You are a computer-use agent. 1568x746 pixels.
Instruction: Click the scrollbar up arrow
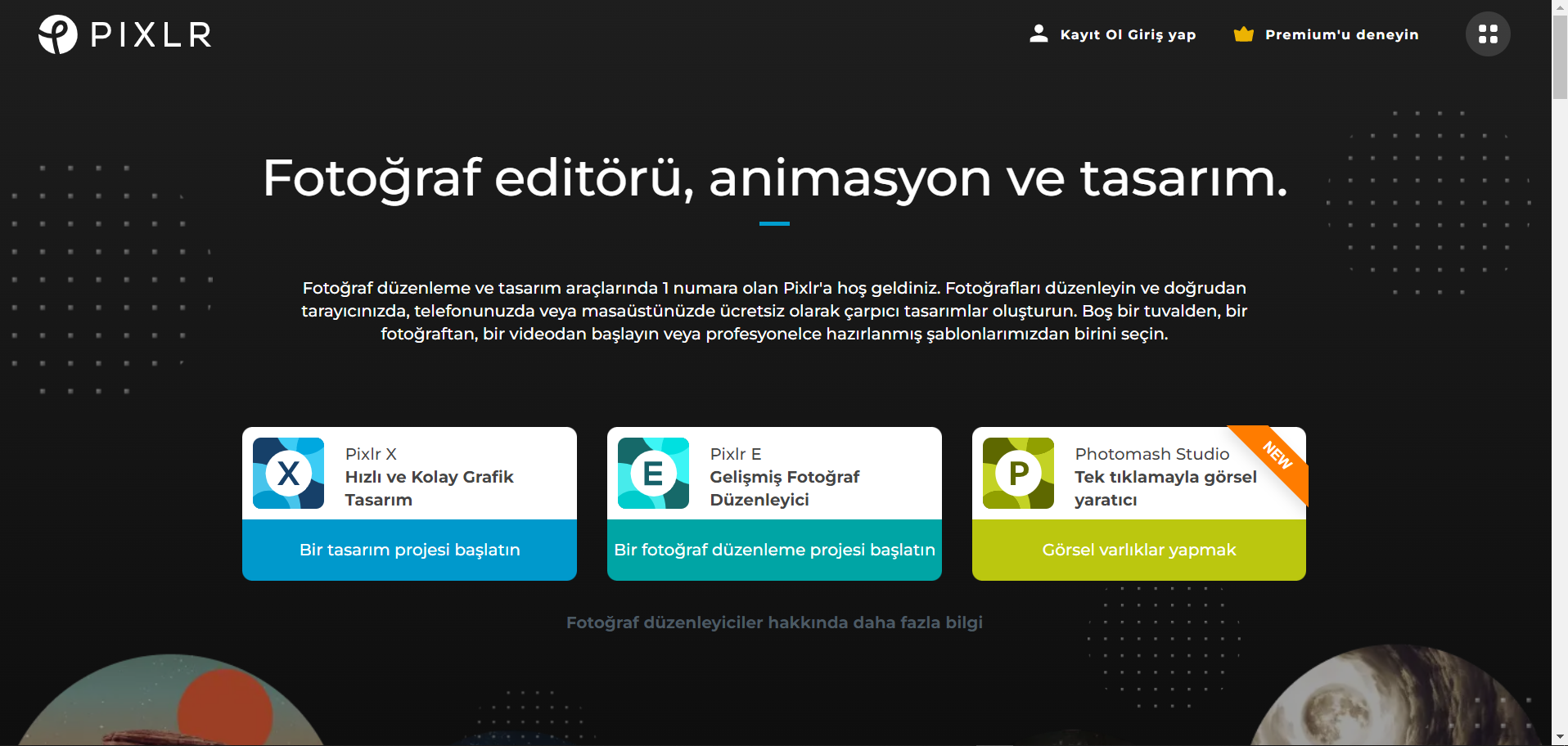[1560, 7]
